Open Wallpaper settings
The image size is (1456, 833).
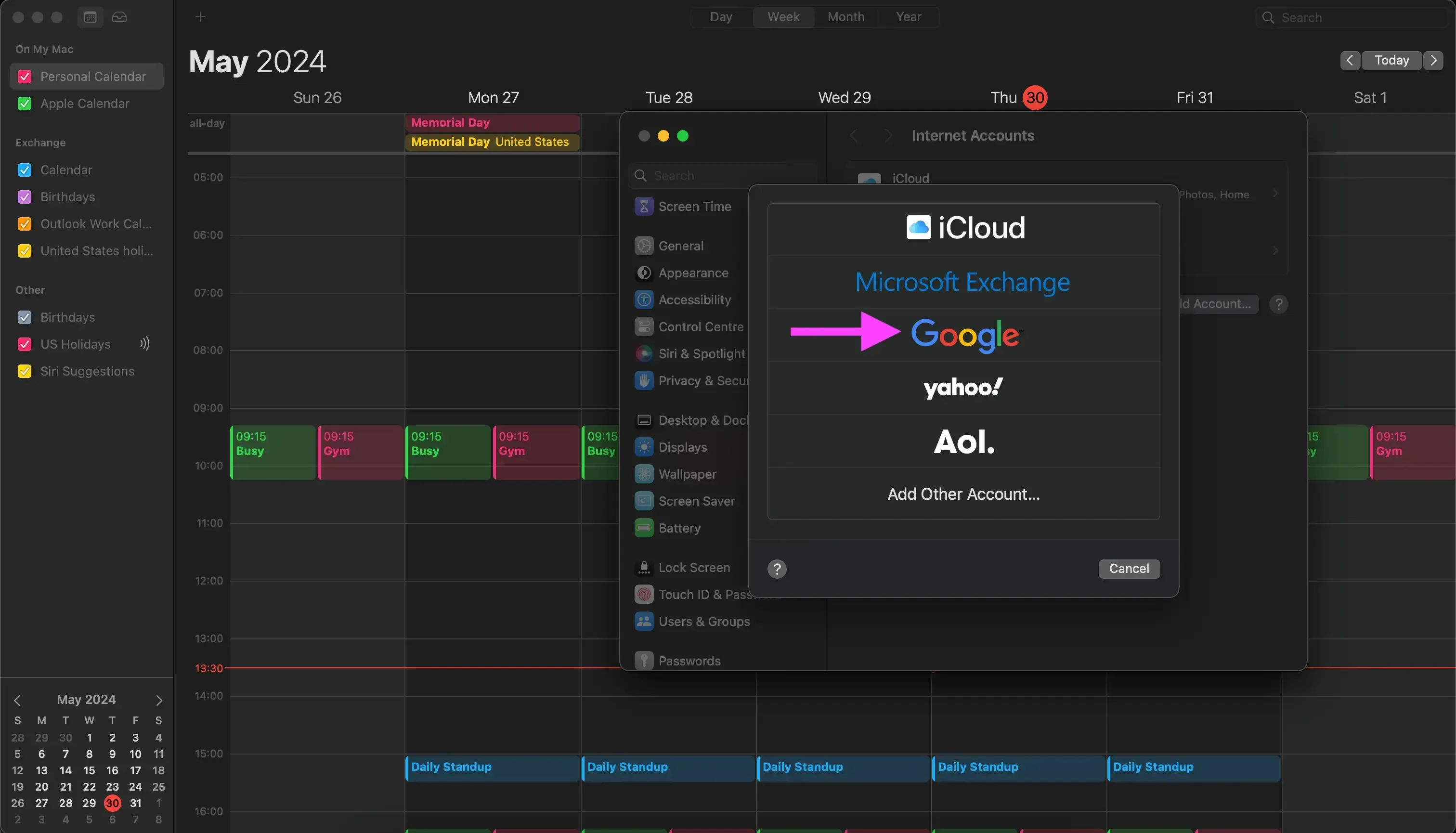tap(687, 474)
